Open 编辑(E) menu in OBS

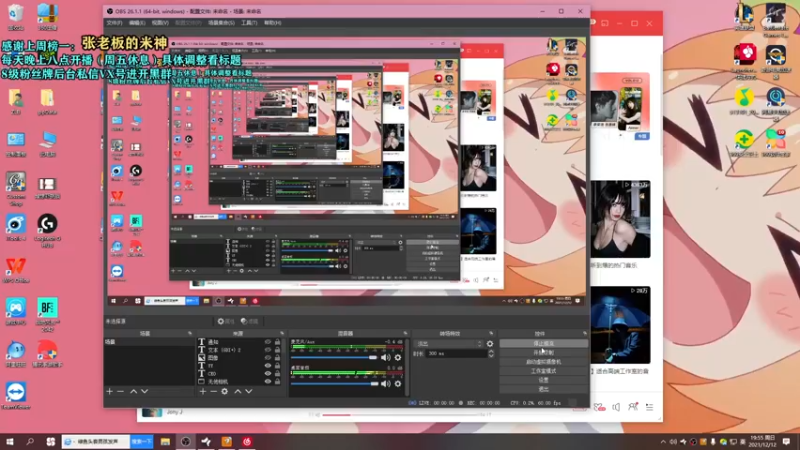[137, 23]
